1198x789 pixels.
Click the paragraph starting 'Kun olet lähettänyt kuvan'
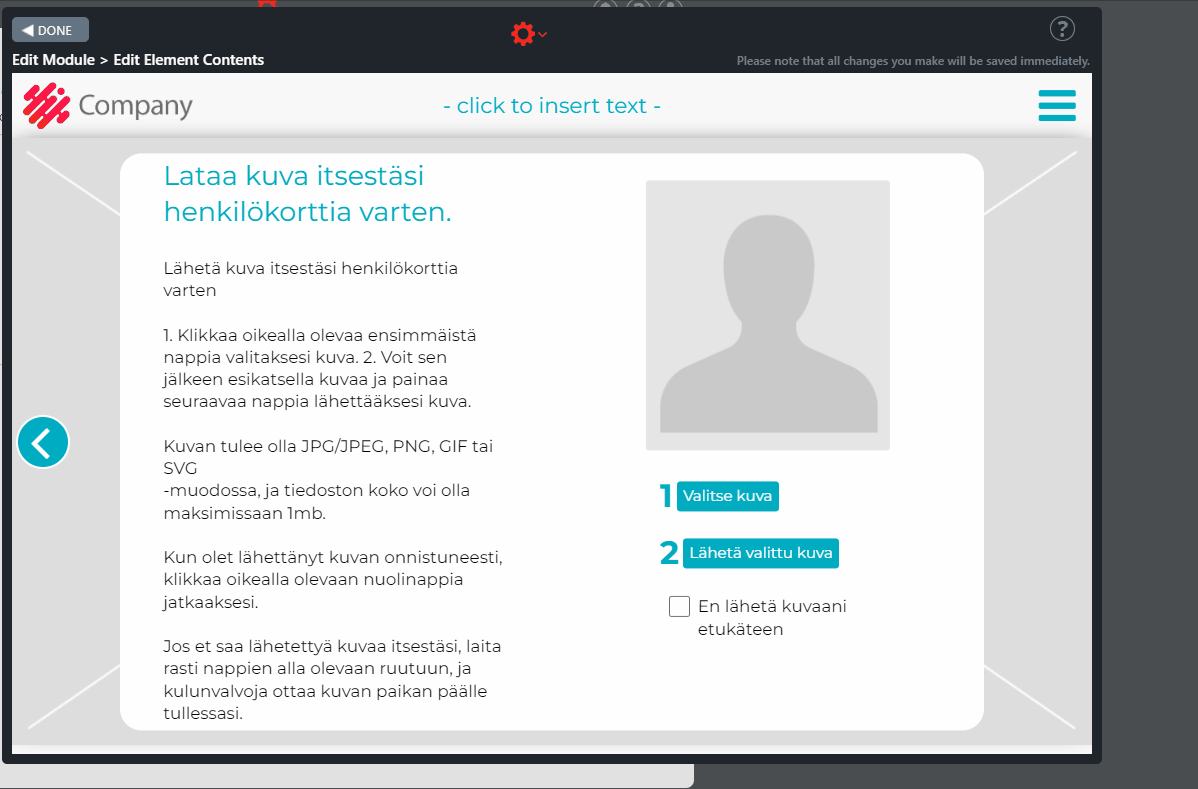[x=333, y=579]
